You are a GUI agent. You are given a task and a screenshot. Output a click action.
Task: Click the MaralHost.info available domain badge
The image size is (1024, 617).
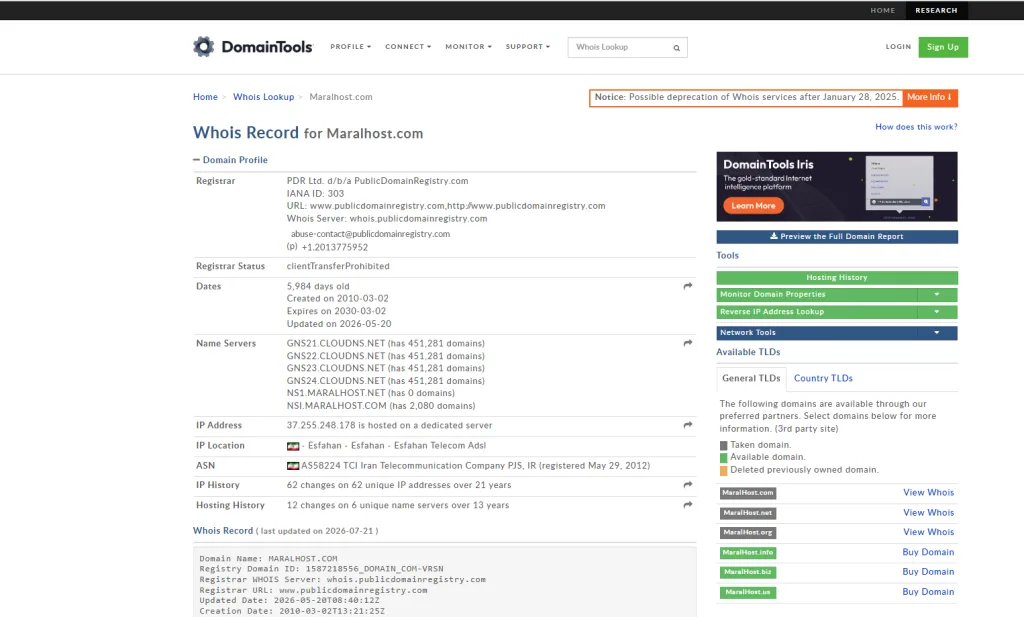click(x=748, y=552)
